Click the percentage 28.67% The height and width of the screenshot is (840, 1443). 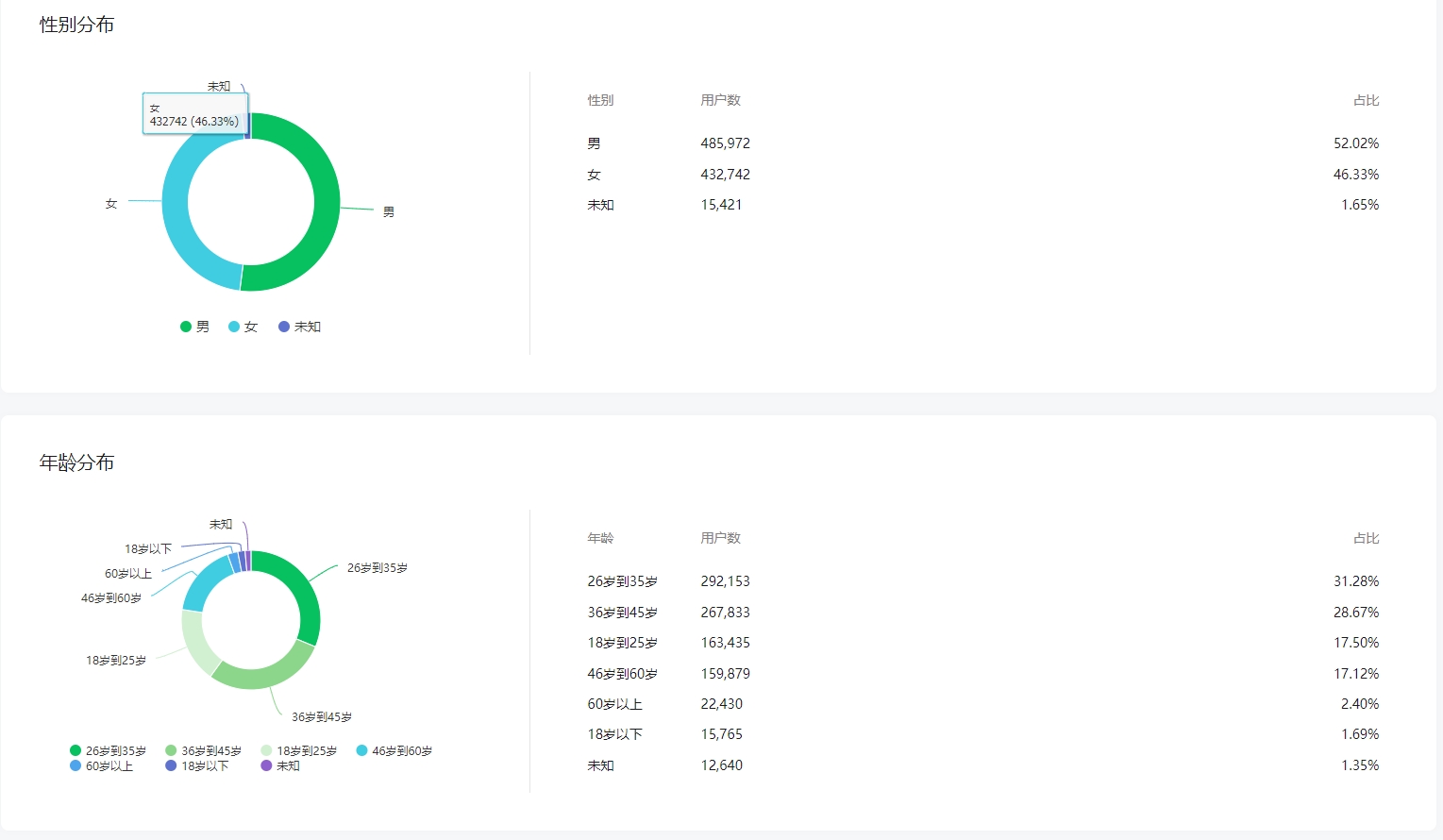click(x=1356, y=613)
